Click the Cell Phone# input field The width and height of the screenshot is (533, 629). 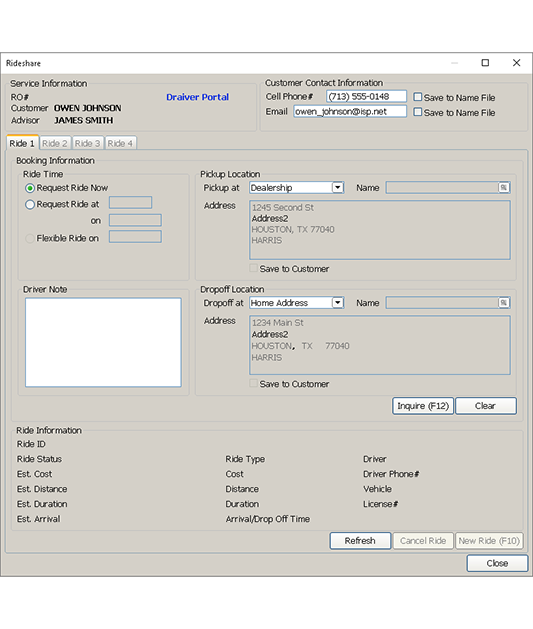click(x=366, y=97)
